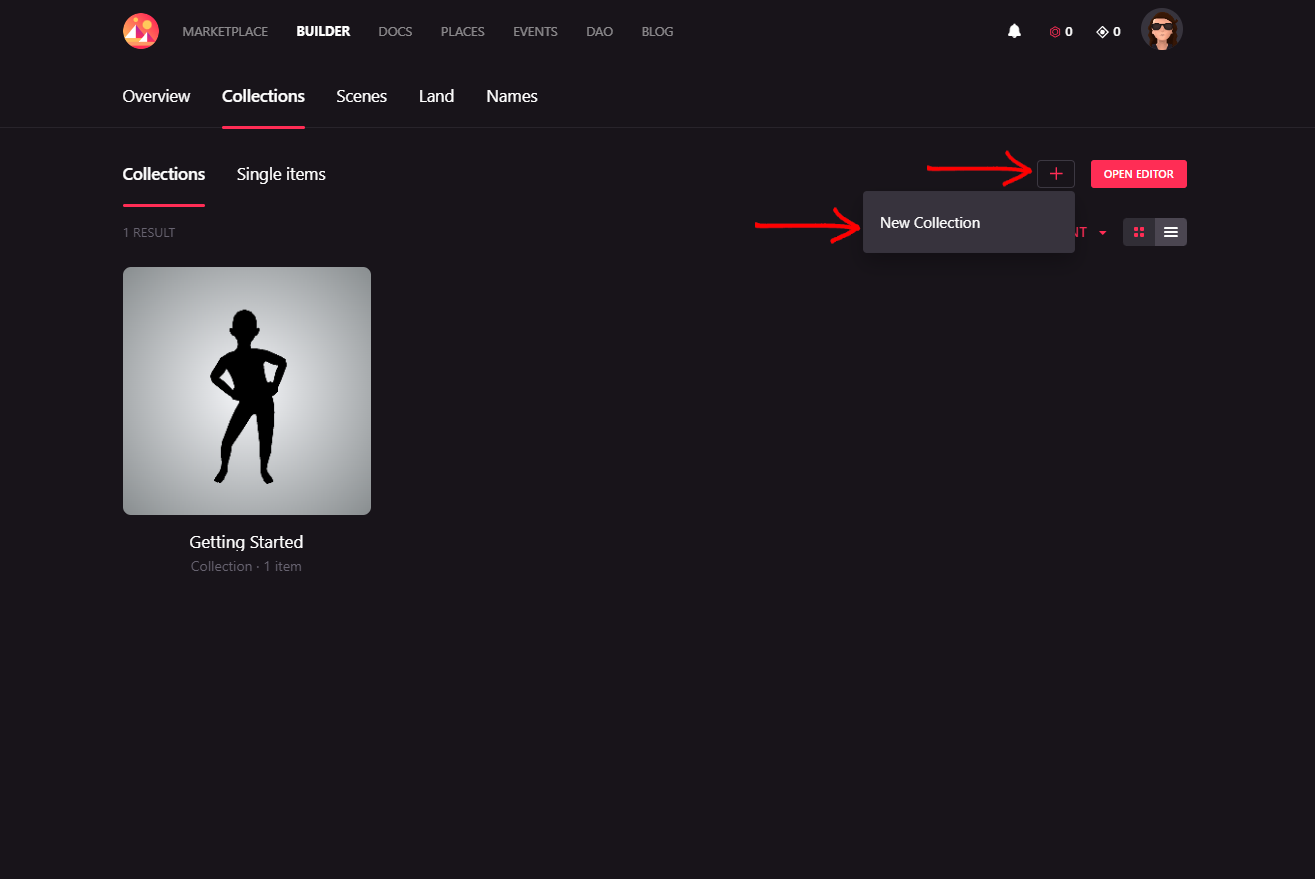Click the red MANA balance icon
The image size is (1315, 879).
[x=1054, y=32]
